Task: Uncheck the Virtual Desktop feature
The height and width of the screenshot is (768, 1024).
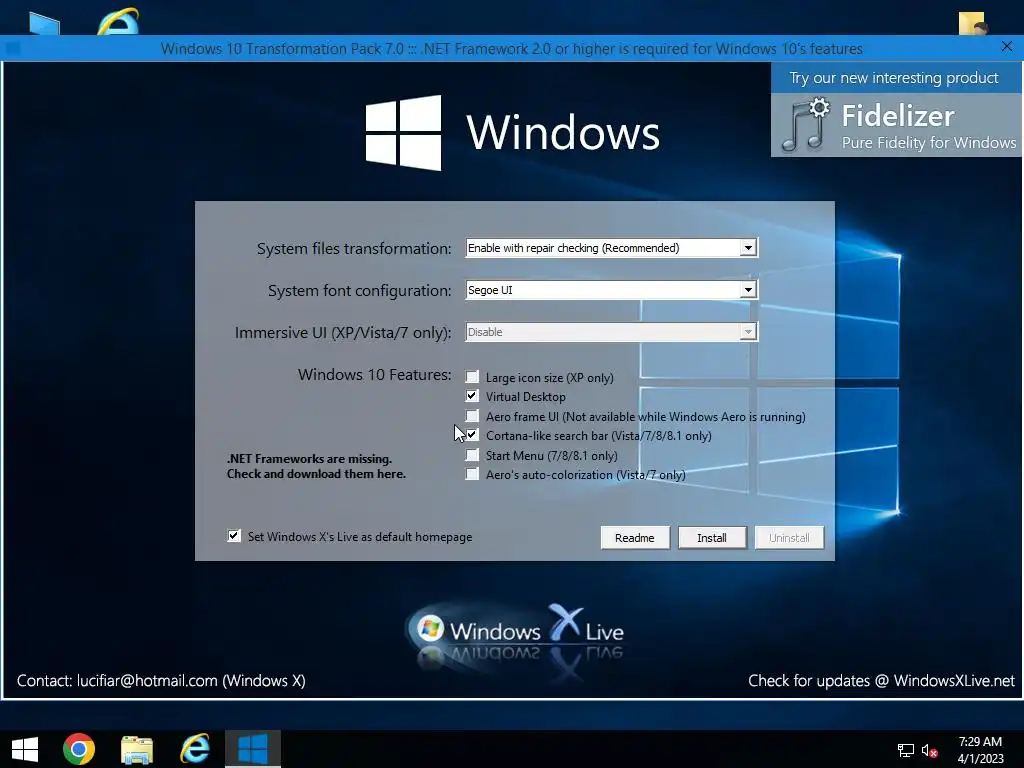Action: click(472, 396)
